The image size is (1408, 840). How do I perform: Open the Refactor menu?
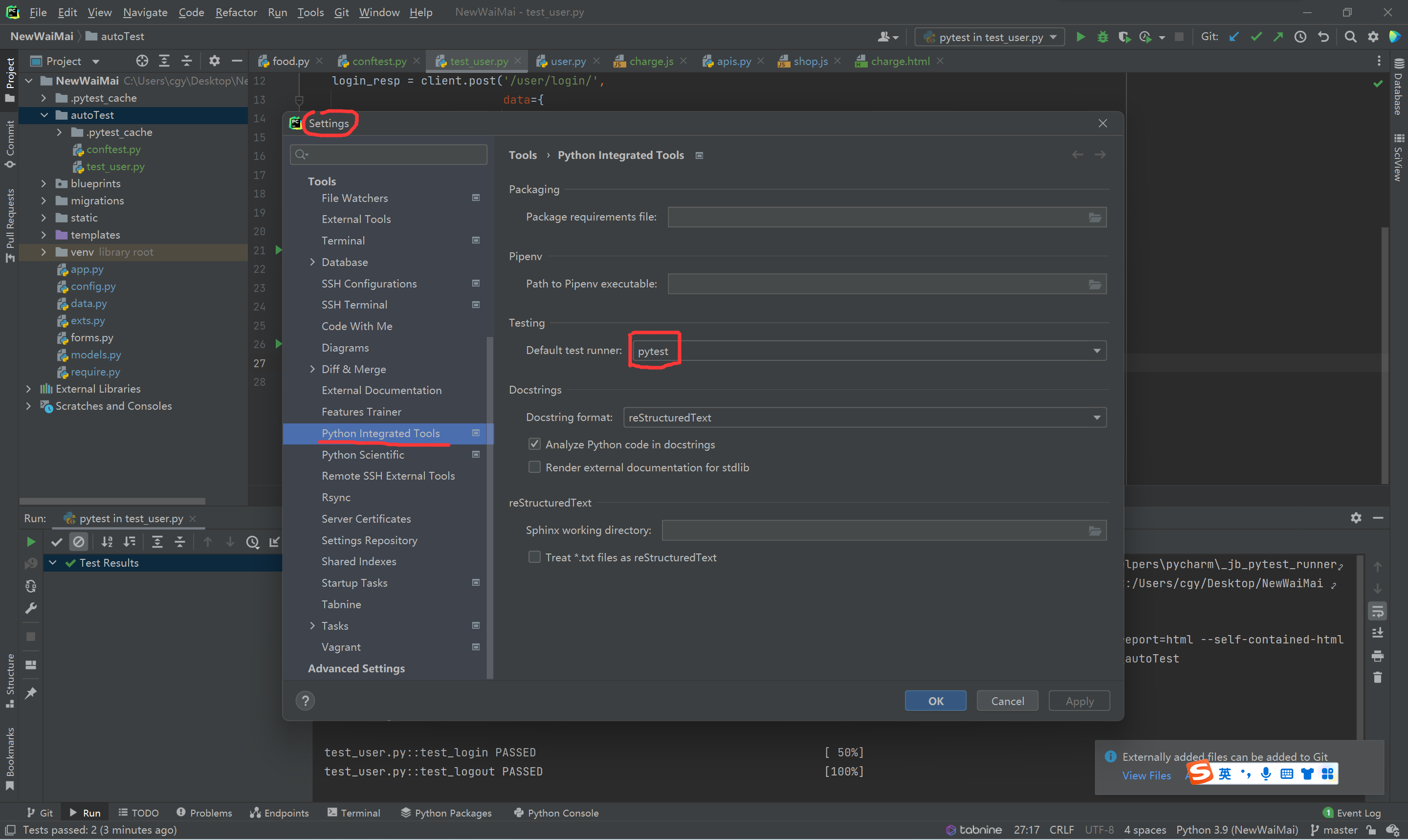point(236,12)
